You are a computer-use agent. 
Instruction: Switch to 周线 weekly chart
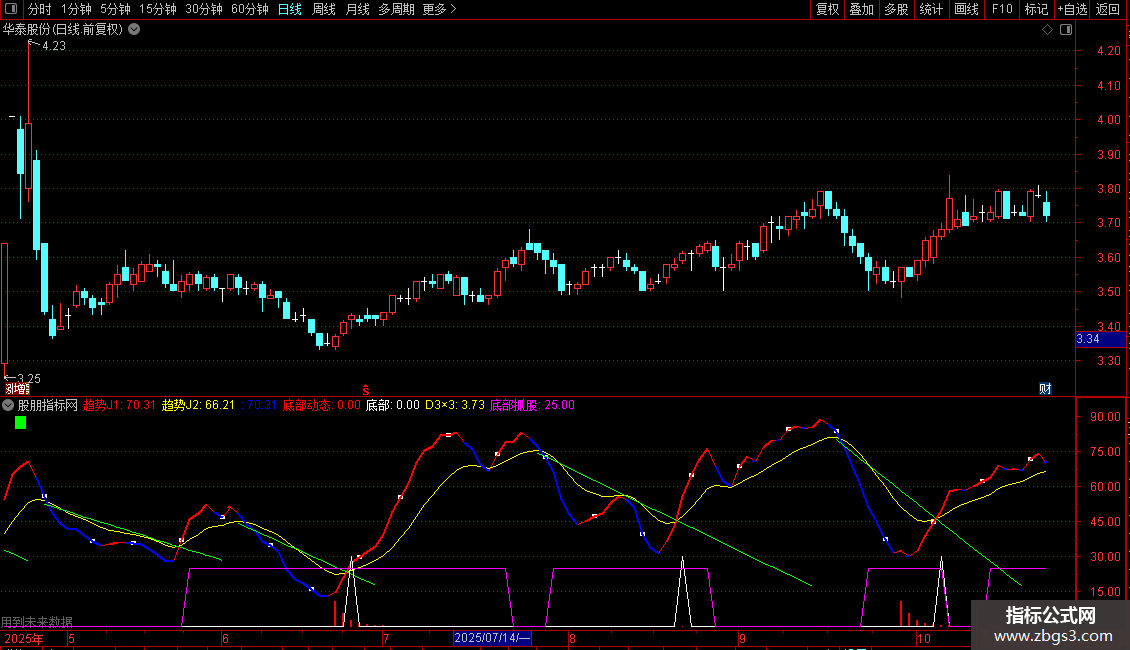324,9
